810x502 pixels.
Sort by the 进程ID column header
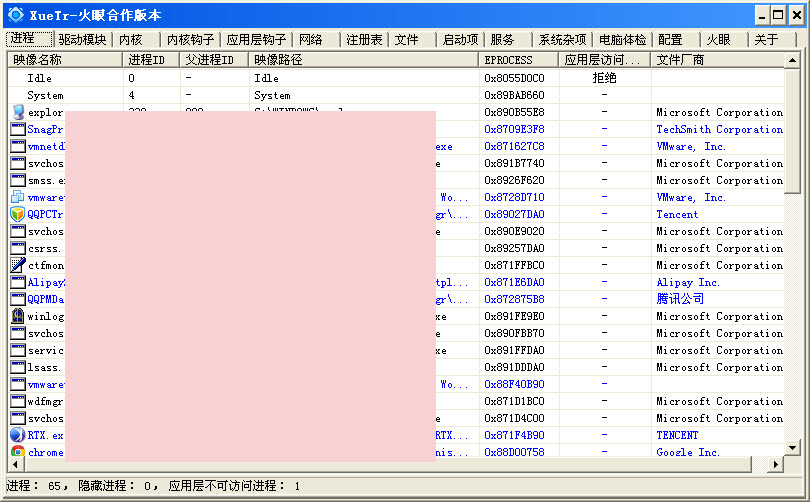(x=151, y=60)
